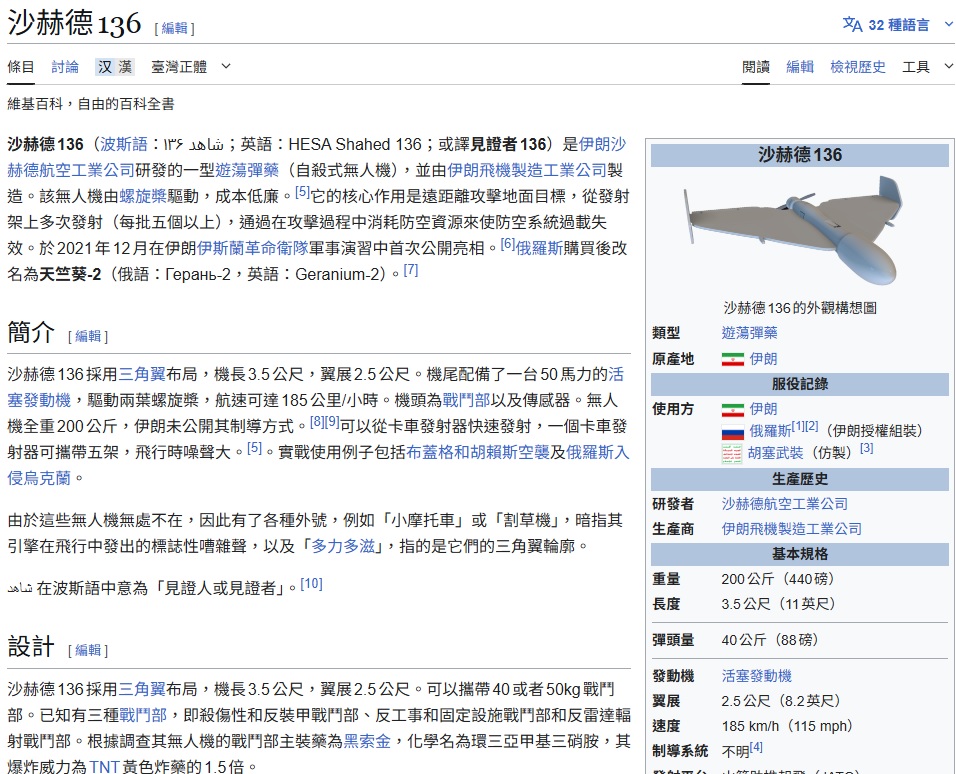Click the Iran flag beside 原產地
Viewport: 956px width, 774px height.
tap(732, 359)
